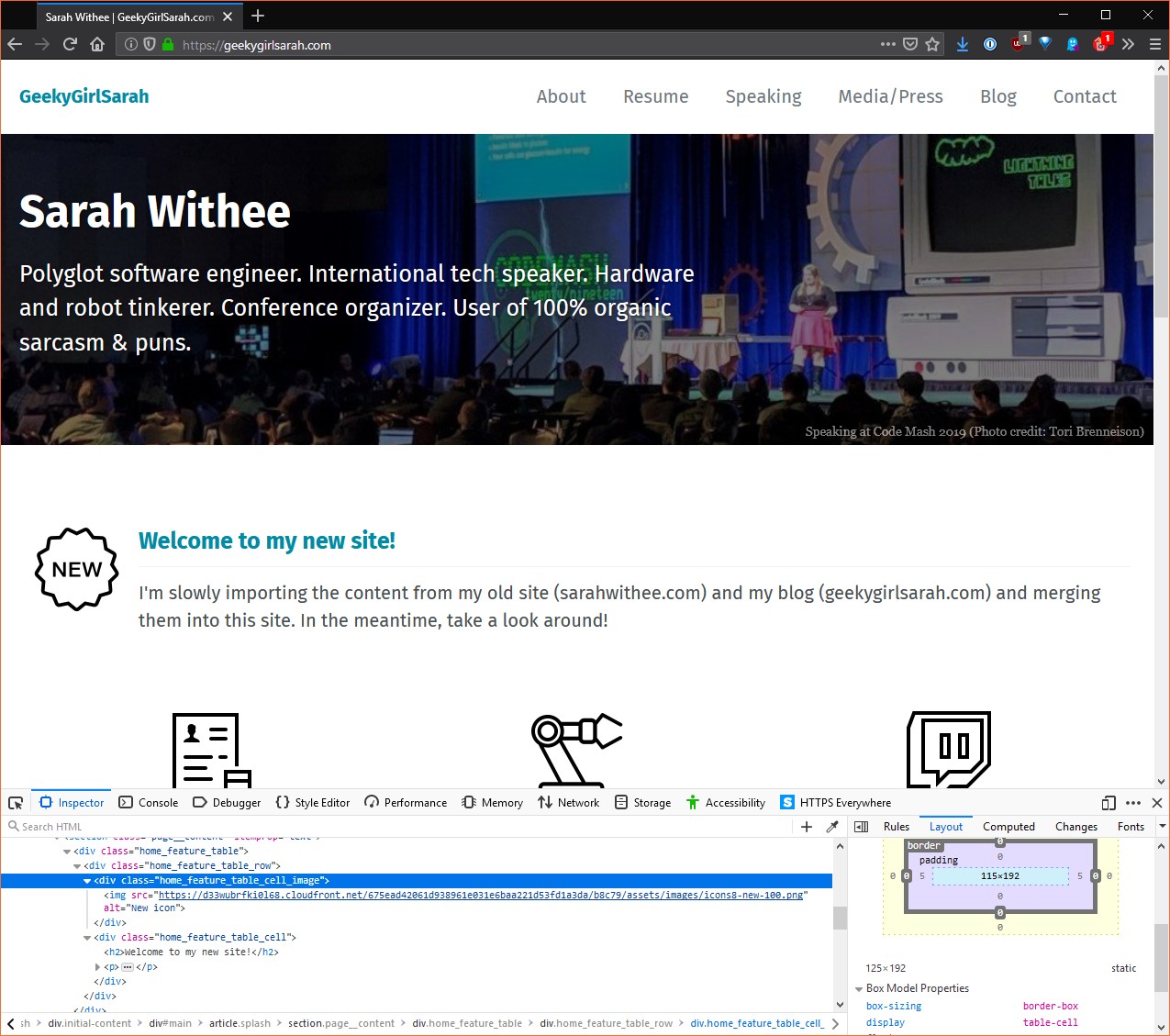
Task: Open tracking protection shield in address bar
Action: (x=150, y=44)
